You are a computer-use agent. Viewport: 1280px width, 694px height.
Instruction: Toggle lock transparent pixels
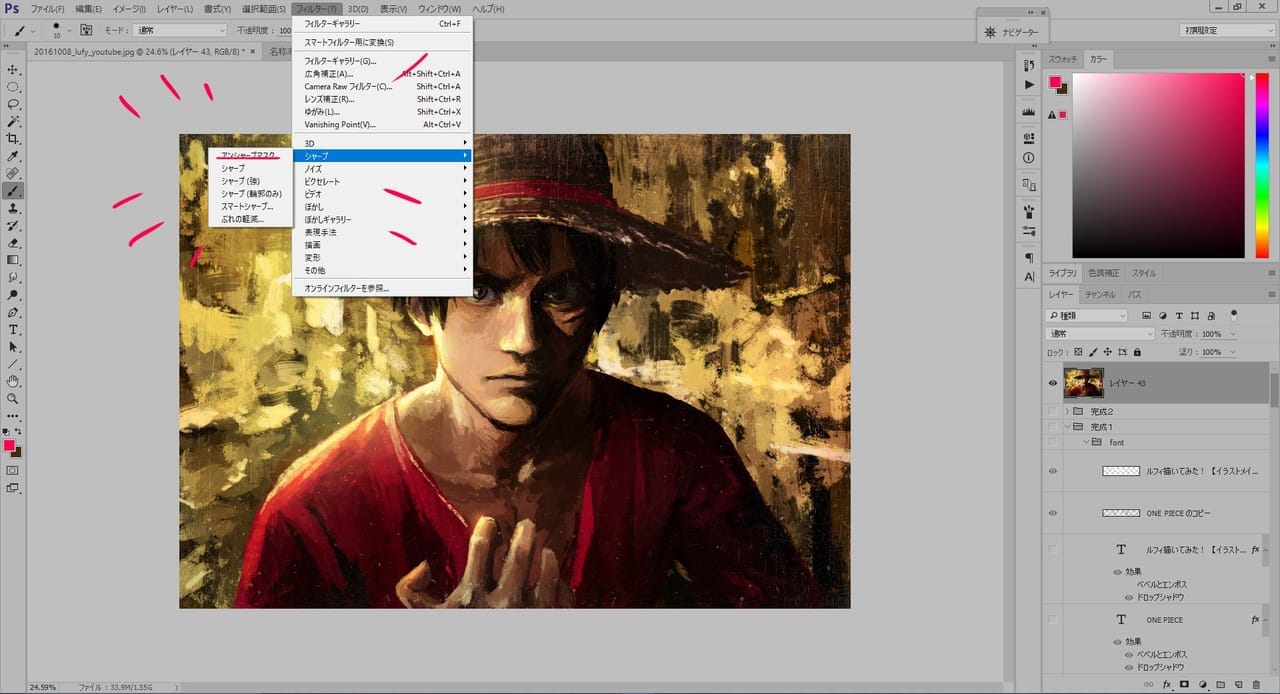[x=1077, y=352]
